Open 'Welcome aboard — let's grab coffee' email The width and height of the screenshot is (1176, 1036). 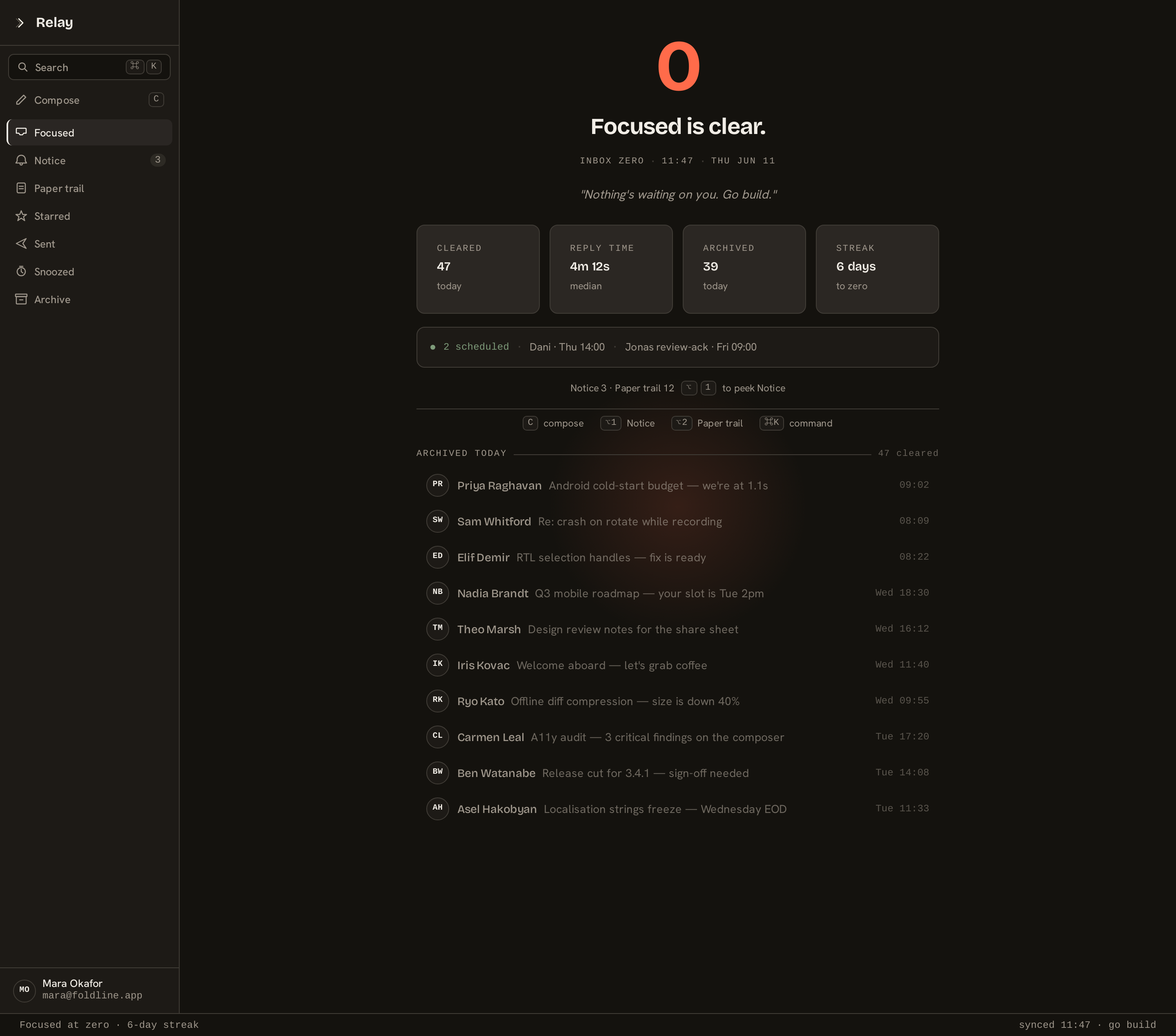pos(612,665)
